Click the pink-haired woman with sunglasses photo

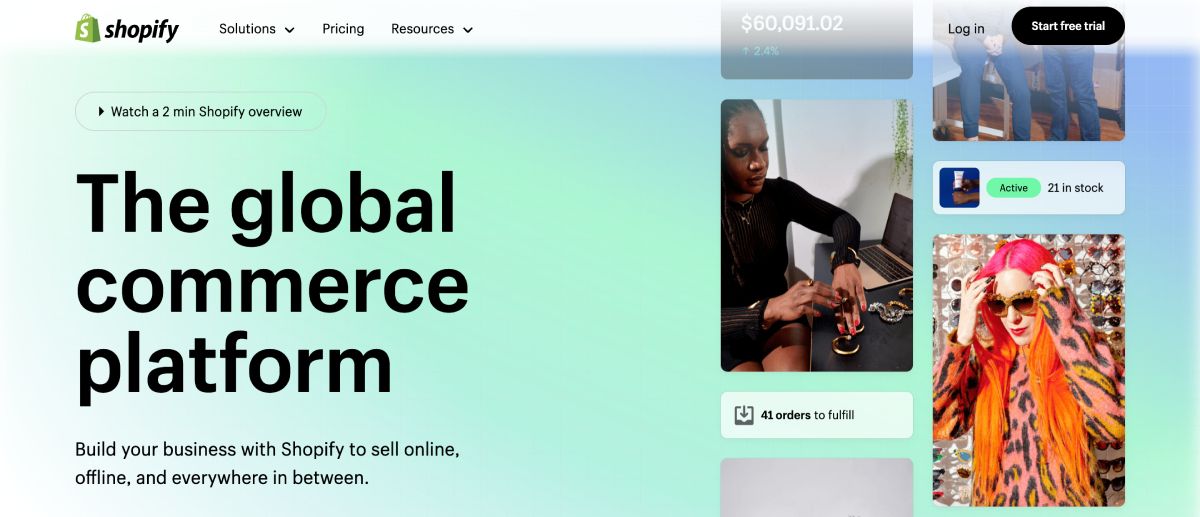(x=1029, y=370)
